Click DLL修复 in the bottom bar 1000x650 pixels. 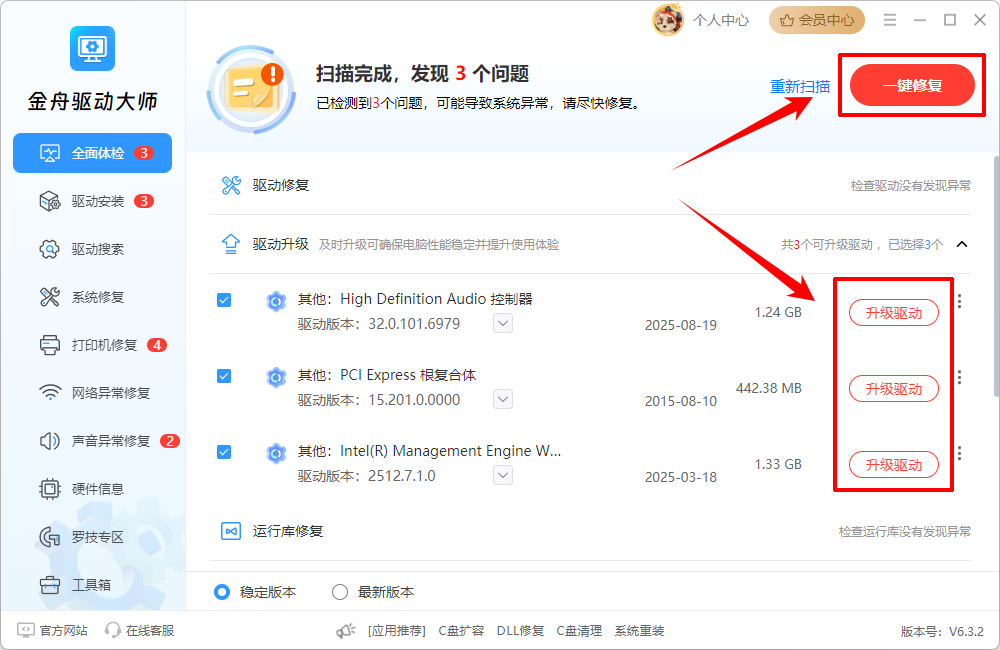(x=520, y=631)
